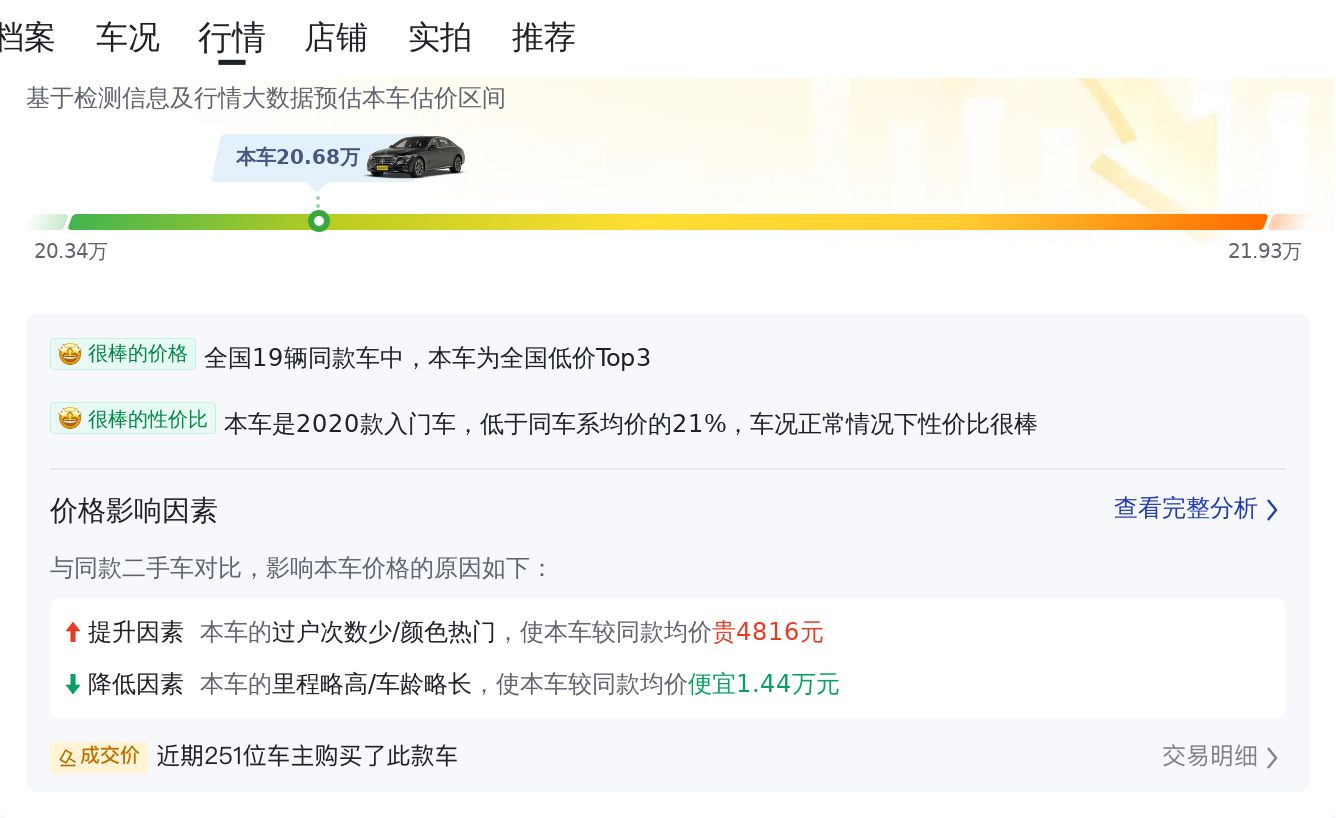Click the green down-arrow 降低因素 icon
Screen dimensions: 1336x818
72,684
